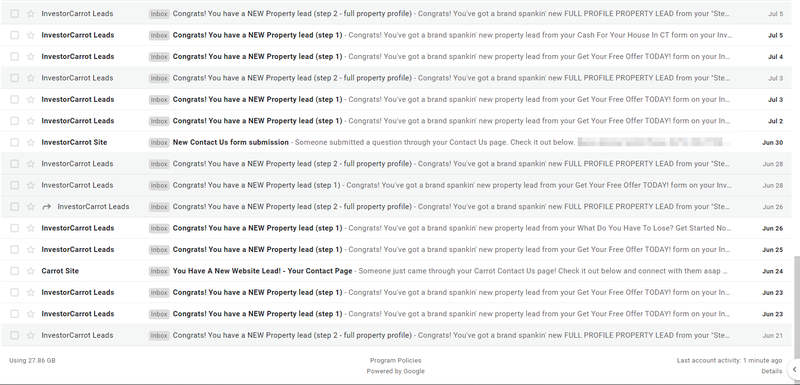Star the Carrot Site email from Jun 24
This screenshot has width=800, height=385.
(x=31, y=271)
